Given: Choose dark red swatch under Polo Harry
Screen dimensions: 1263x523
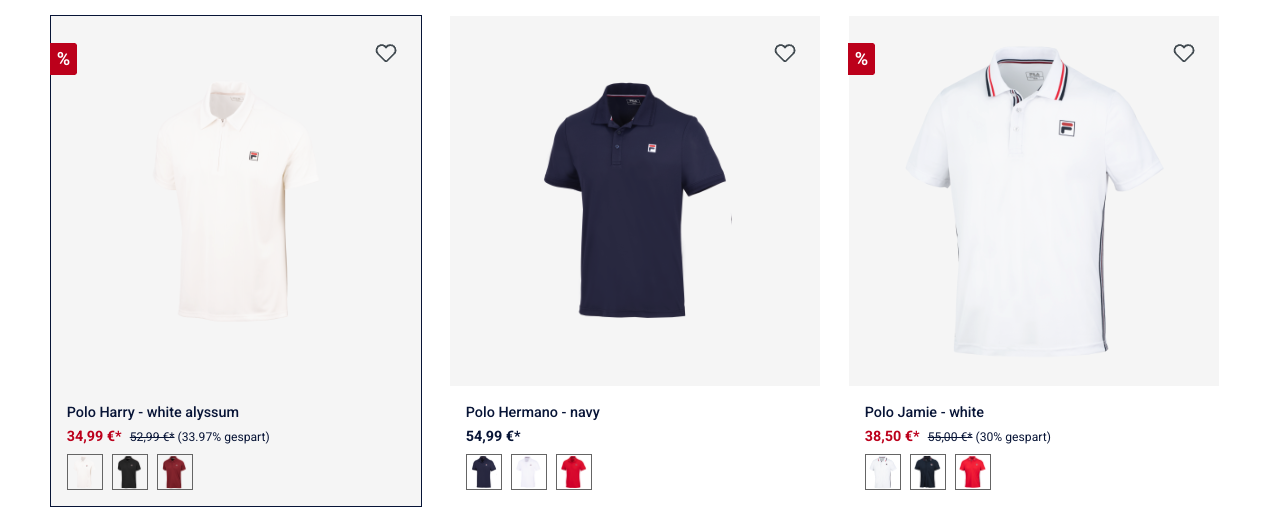Looking at the screenshot, I should (x=175, y=472).
